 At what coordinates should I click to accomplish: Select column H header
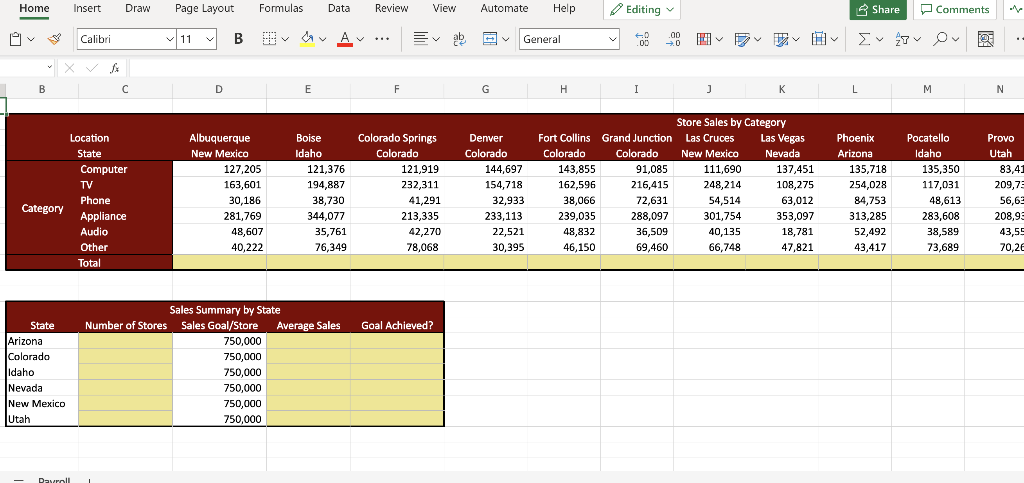point(564,91)
